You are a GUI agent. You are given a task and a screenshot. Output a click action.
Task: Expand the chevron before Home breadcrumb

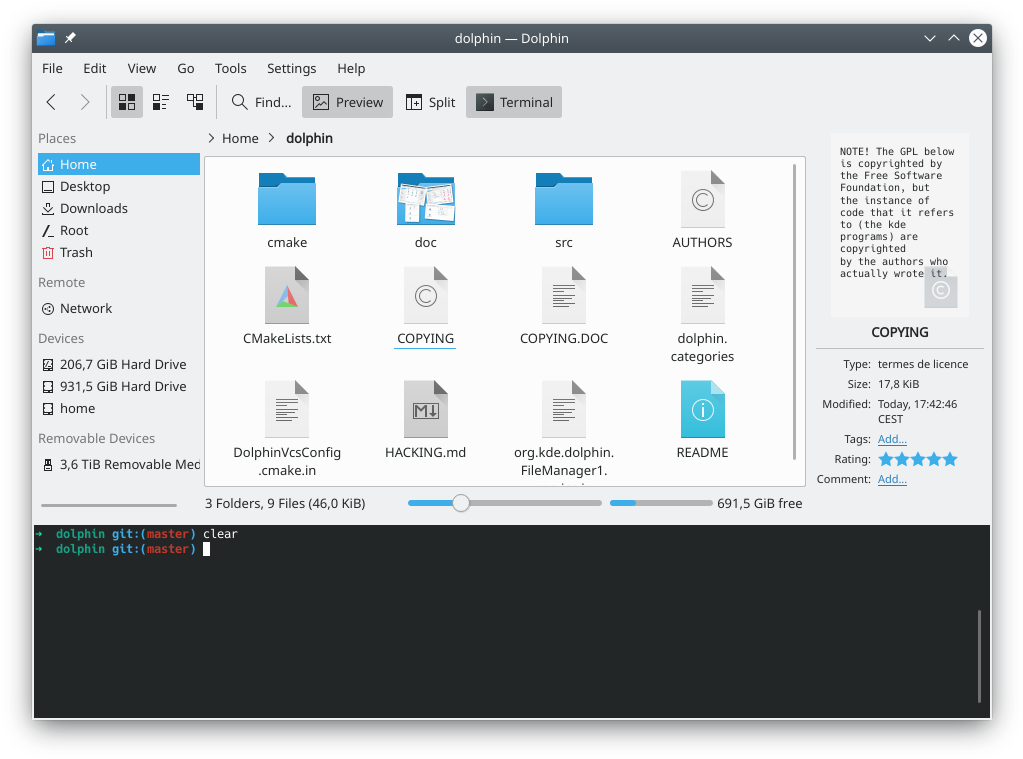tap(211, 138)
